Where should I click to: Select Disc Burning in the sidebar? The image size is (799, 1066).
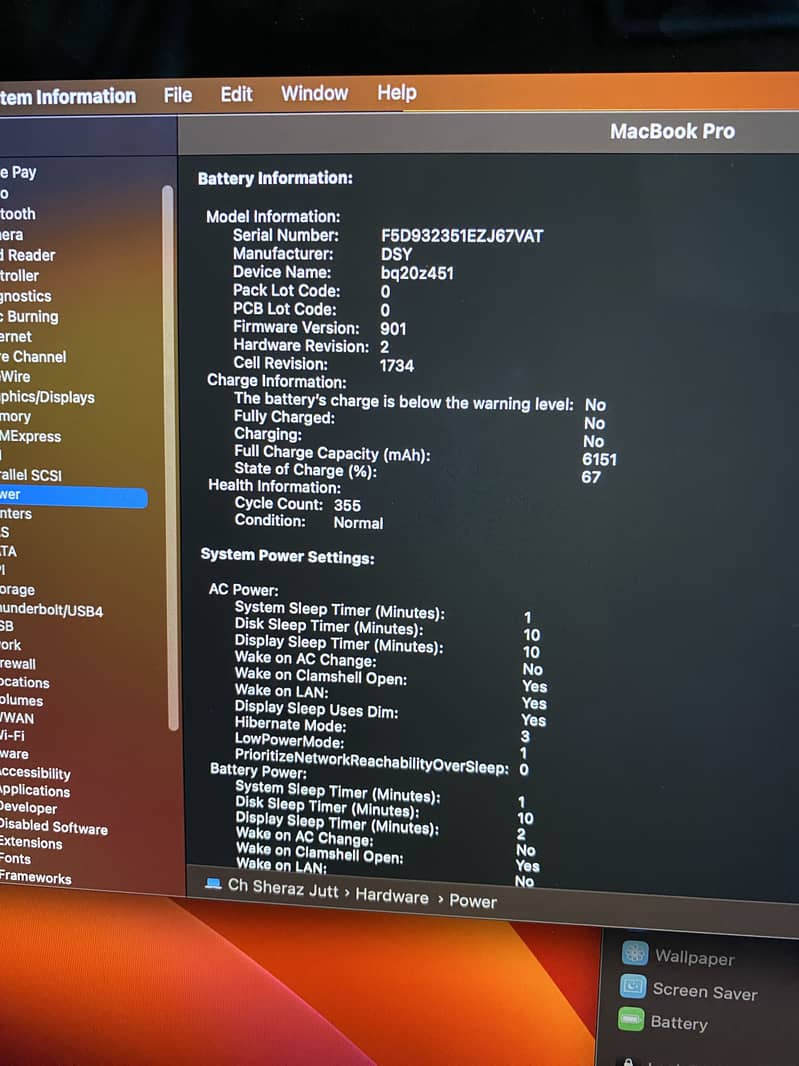[29, 316]
